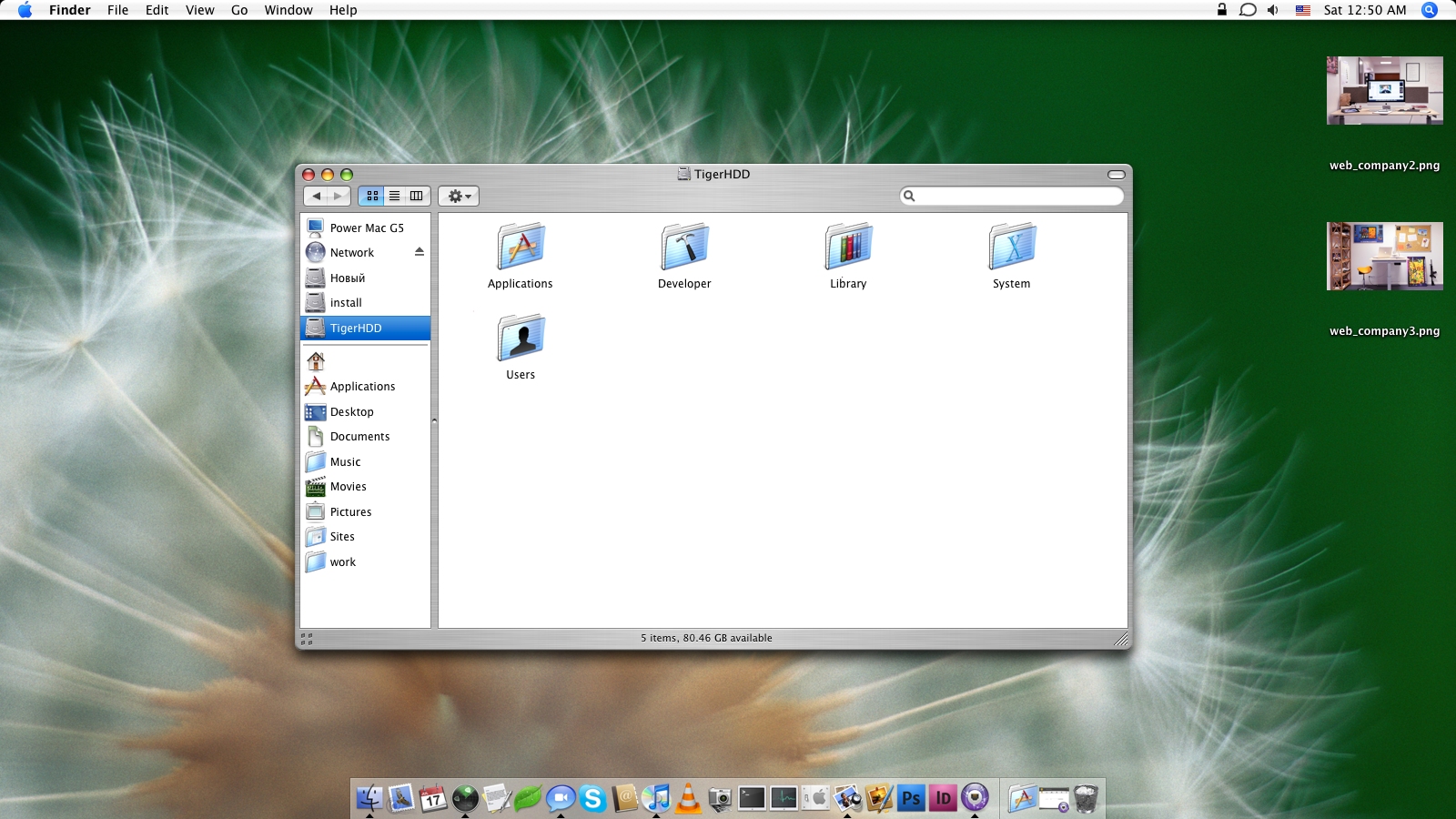This screenshot has height=819, width=1456.
Task: Open the Go menu
Action: (239, 10)
